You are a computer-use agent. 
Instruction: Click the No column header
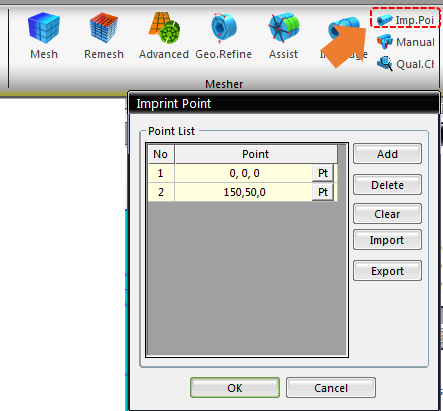161,154
